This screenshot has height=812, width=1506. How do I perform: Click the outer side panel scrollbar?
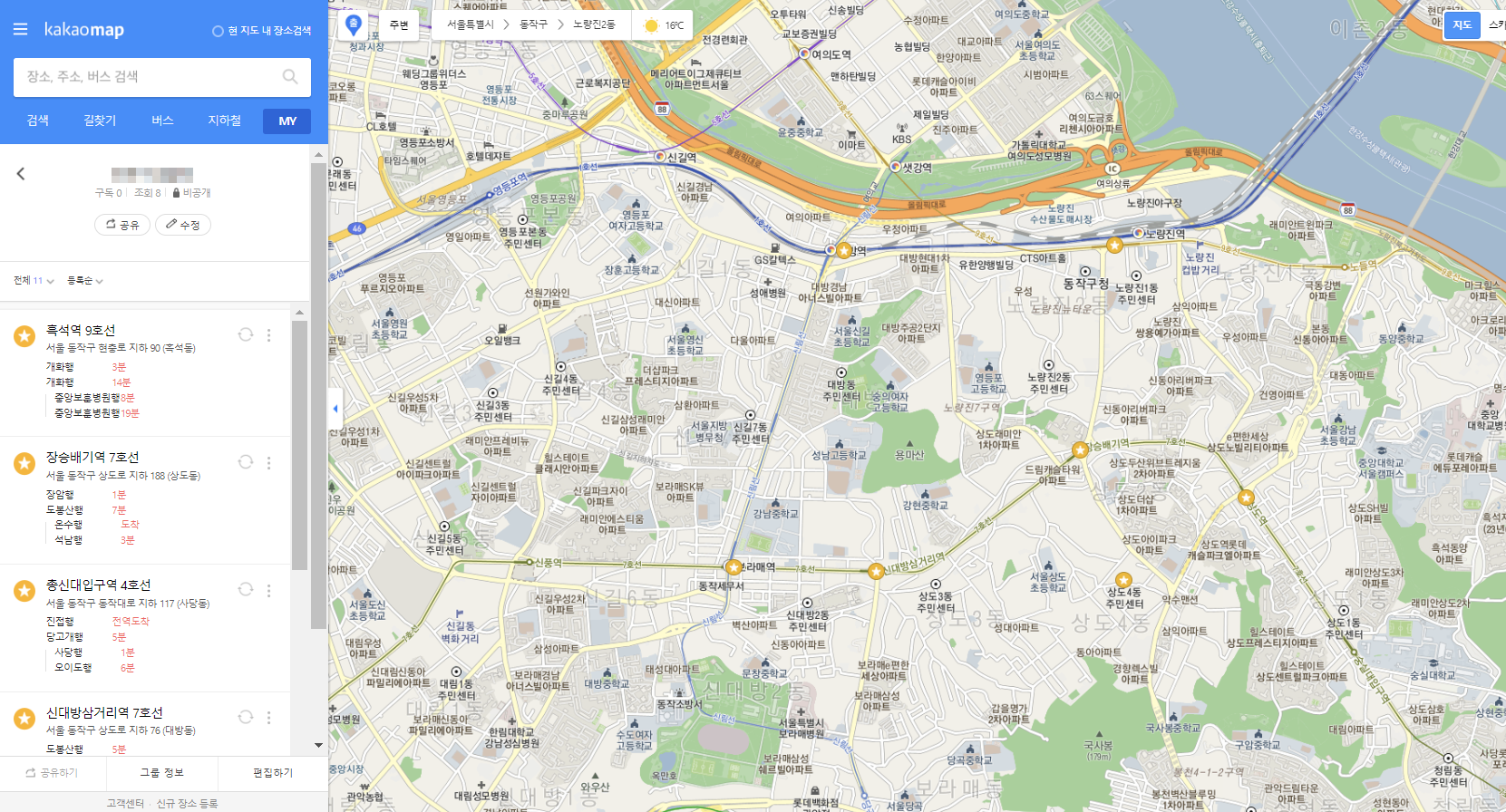[318, 396]
